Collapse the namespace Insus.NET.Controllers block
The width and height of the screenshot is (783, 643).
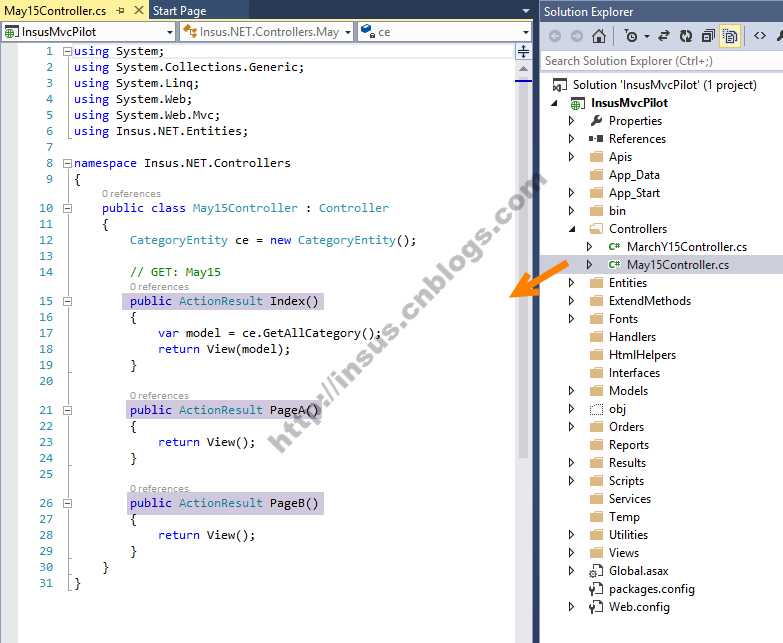(x=67, y=163)
